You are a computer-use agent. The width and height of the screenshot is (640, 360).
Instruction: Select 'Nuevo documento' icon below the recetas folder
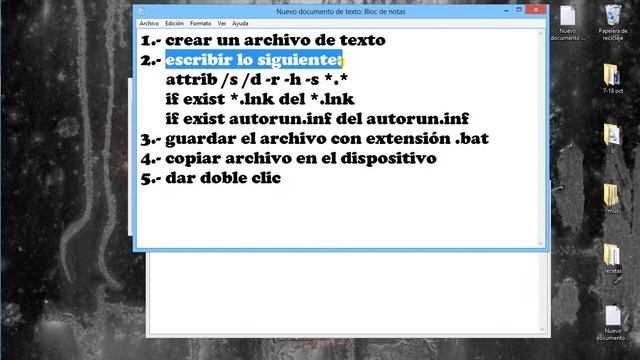pyautogui.click(x=612, y=322)
